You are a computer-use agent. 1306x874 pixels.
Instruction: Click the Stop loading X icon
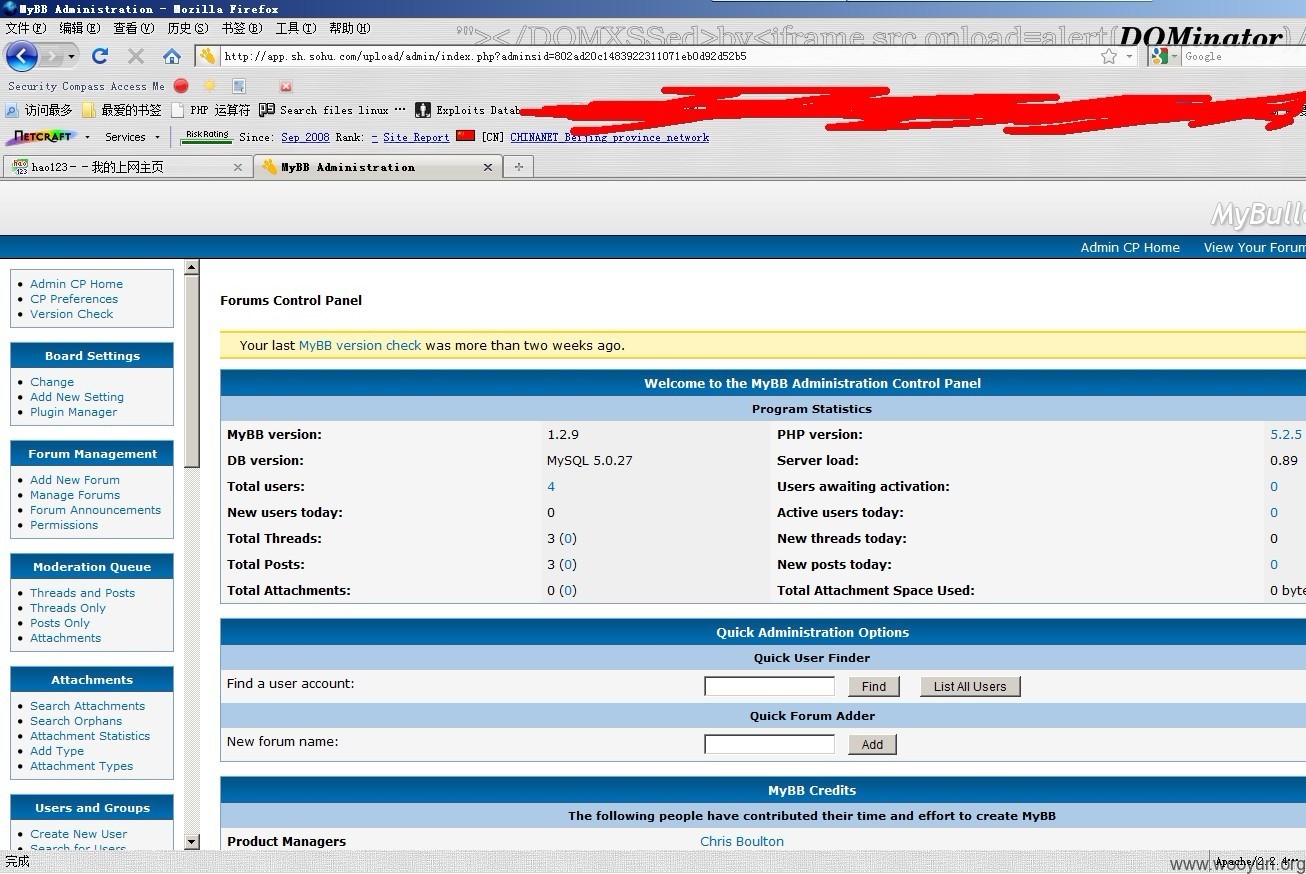pyautogui.click(x=136, y=56)
